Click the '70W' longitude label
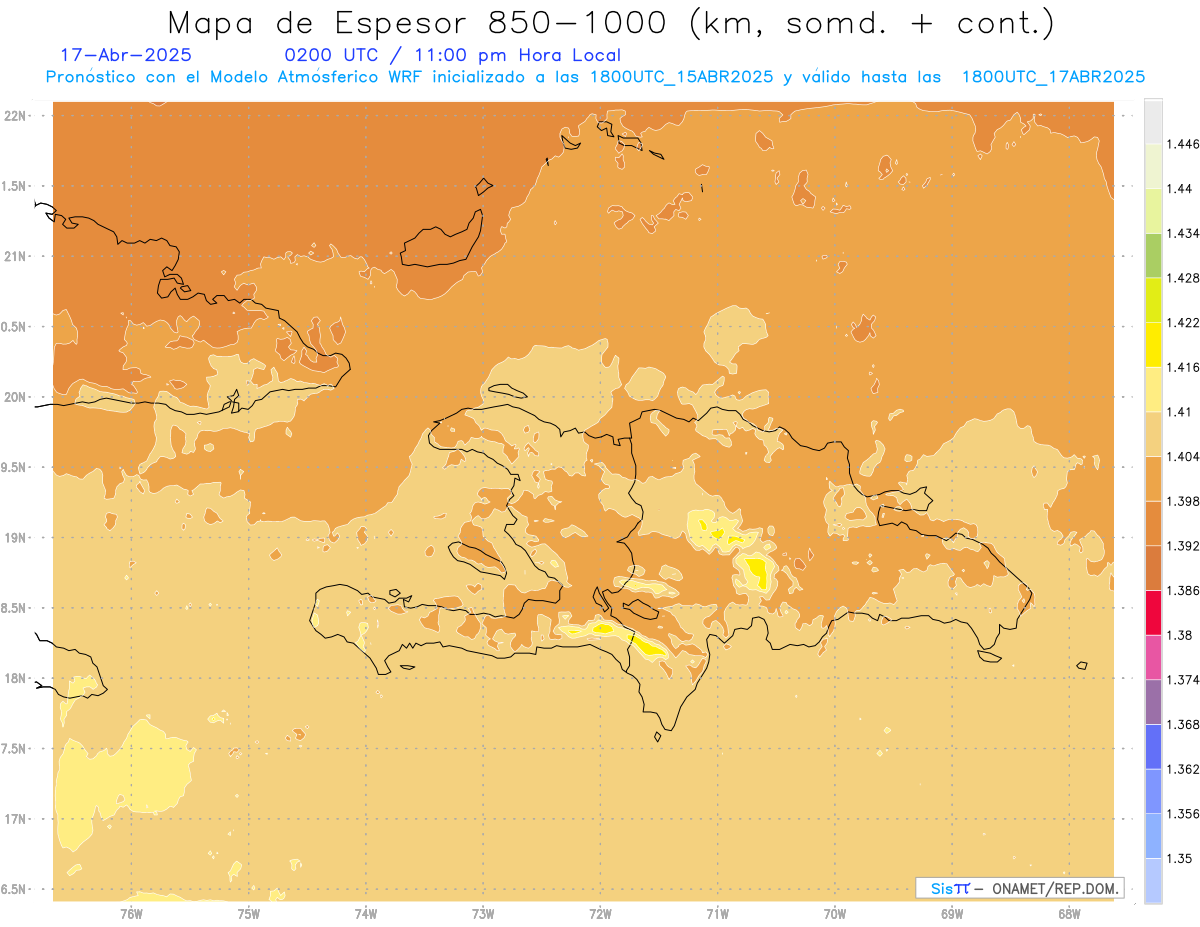The height and width of the screenshot is (927, 1200). tap(835, 914)
